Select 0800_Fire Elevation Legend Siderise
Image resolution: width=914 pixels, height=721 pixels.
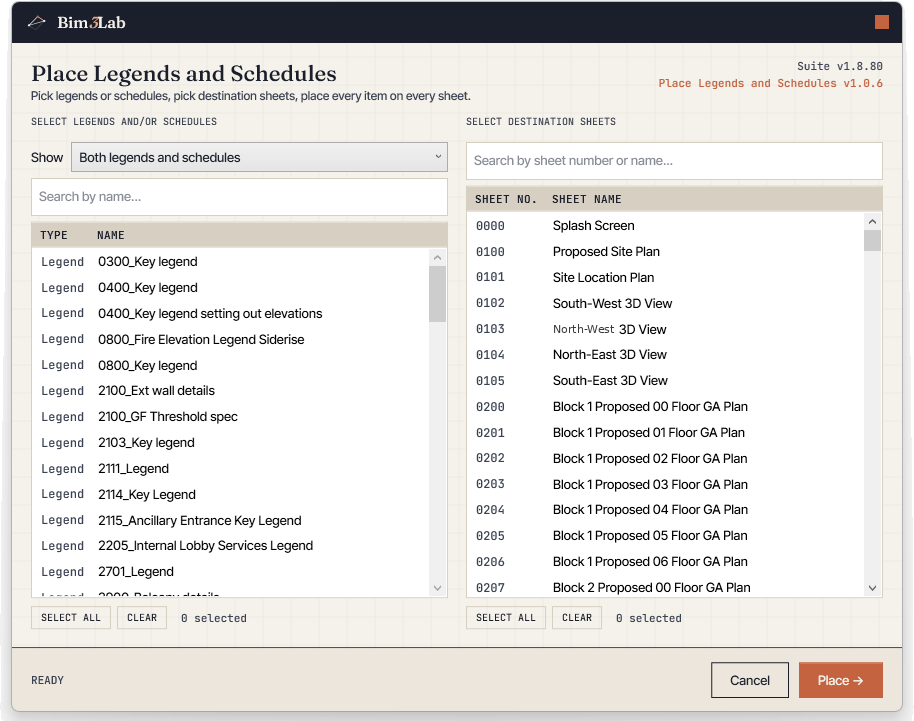[x=231, y=339]
